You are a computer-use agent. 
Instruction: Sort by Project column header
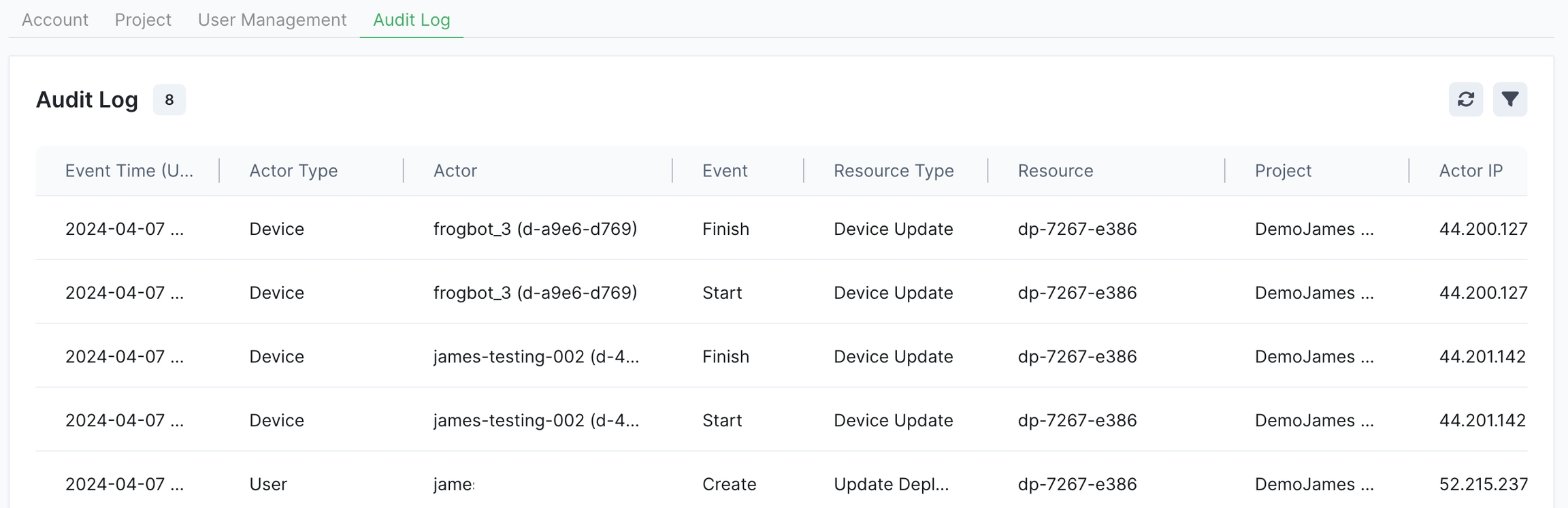(1282, 170)
